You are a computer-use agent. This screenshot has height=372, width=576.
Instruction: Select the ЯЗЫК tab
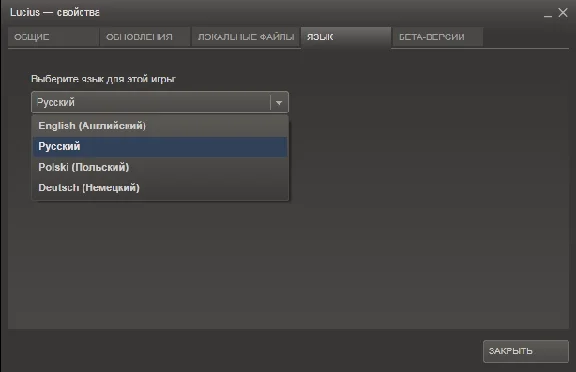point(346,37)
